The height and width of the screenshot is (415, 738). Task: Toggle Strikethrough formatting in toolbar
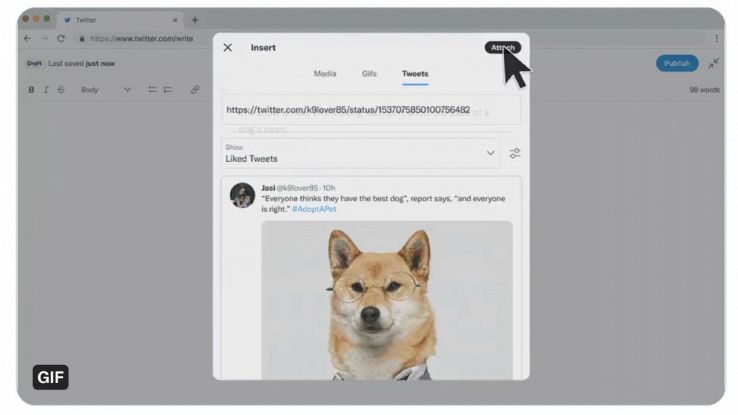tap(61, 89)
